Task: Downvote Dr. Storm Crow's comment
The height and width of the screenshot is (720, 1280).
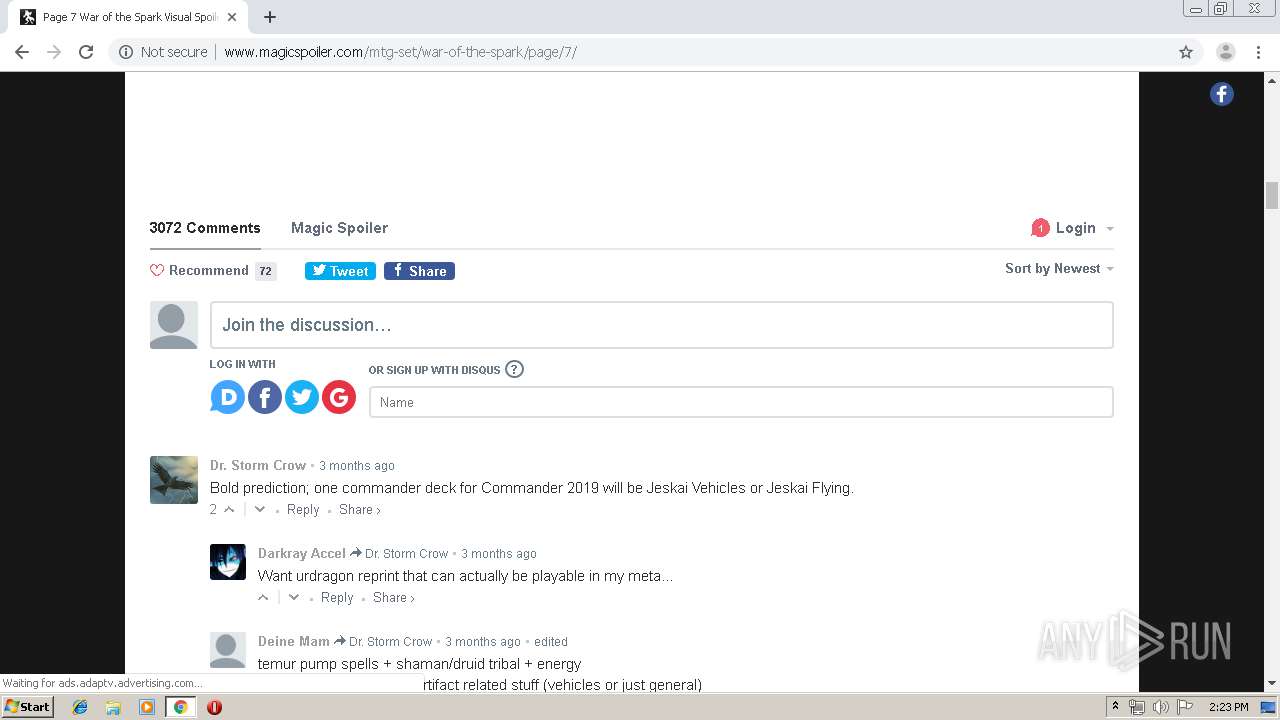Action: [x=260, y=509]
